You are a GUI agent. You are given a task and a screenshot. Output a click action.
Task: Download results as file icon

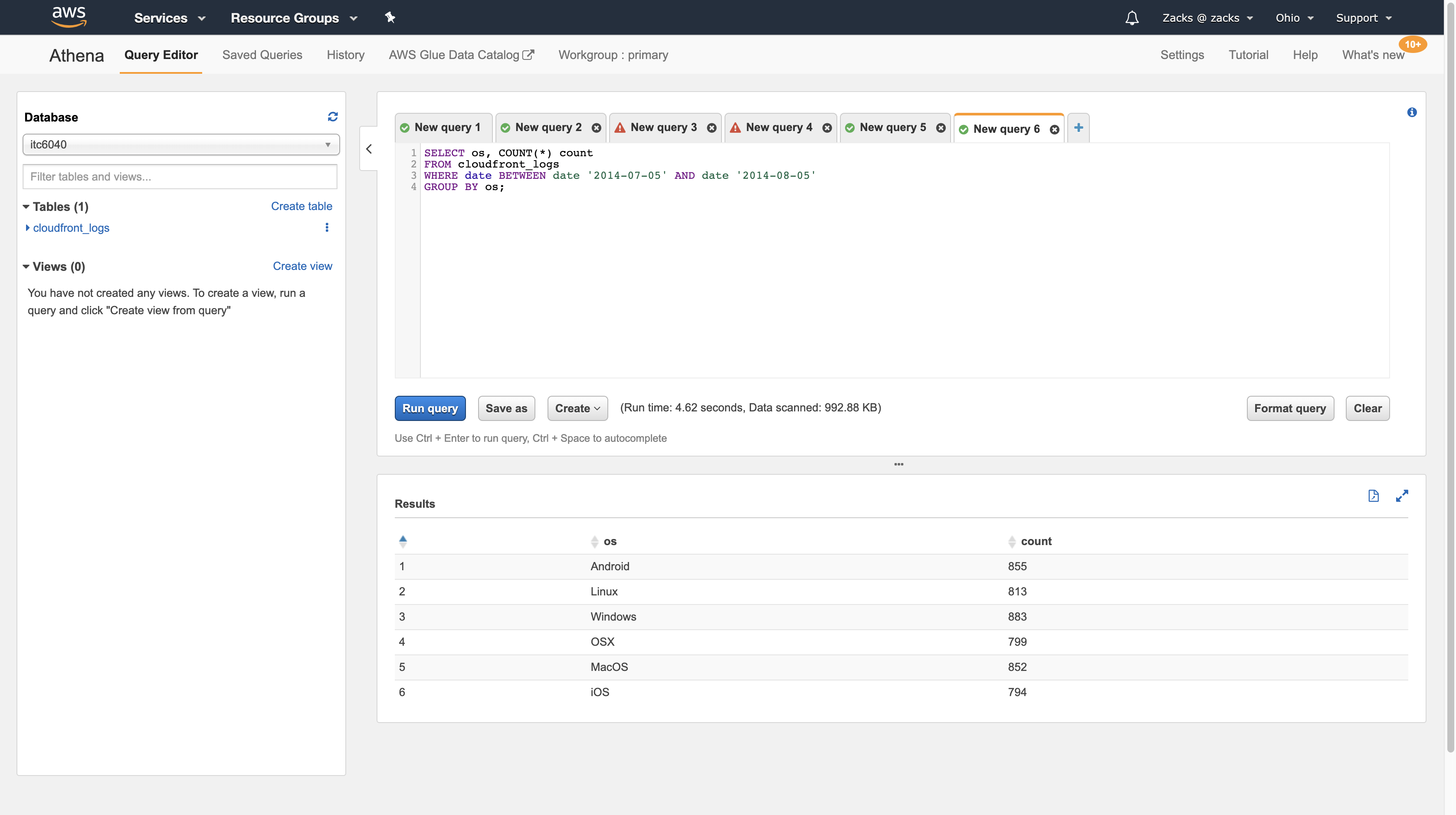point(1374,496)
